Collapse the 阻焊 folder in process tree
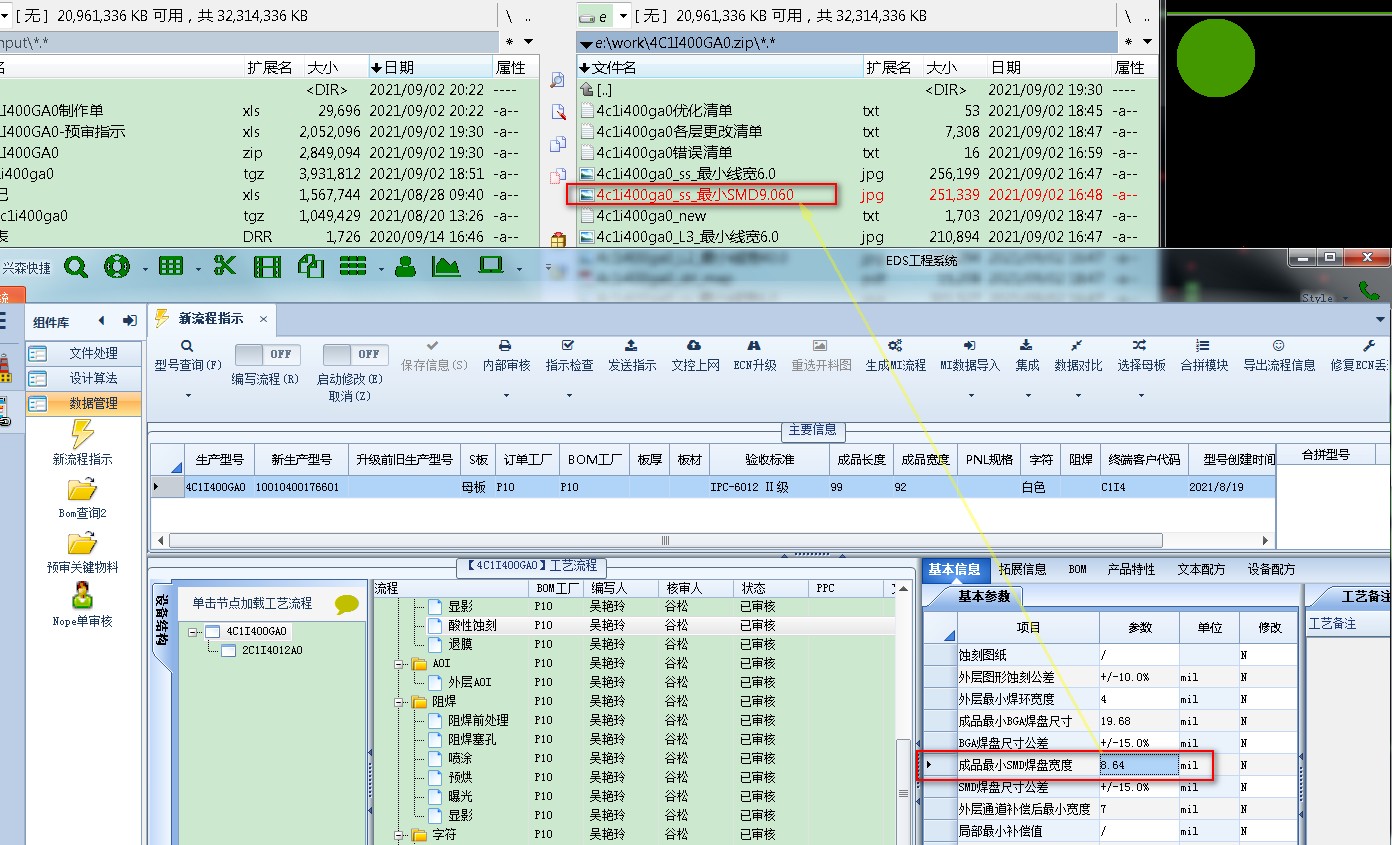Image resolution: width=1392 pixels, height=845 pixels. [x=399, y=701]
